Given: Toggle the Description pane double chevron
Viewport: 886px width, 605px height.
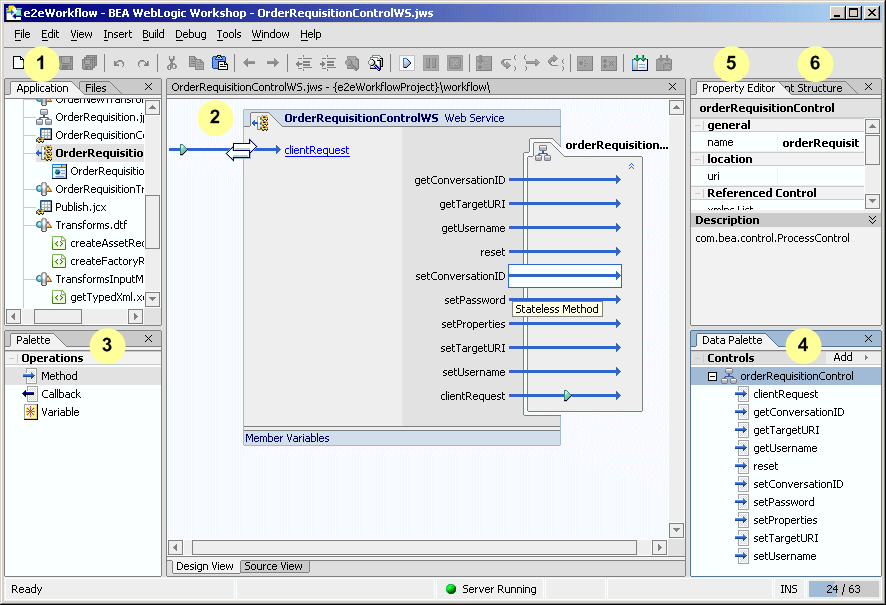Looking at the screenshot, I should [872, 220].
